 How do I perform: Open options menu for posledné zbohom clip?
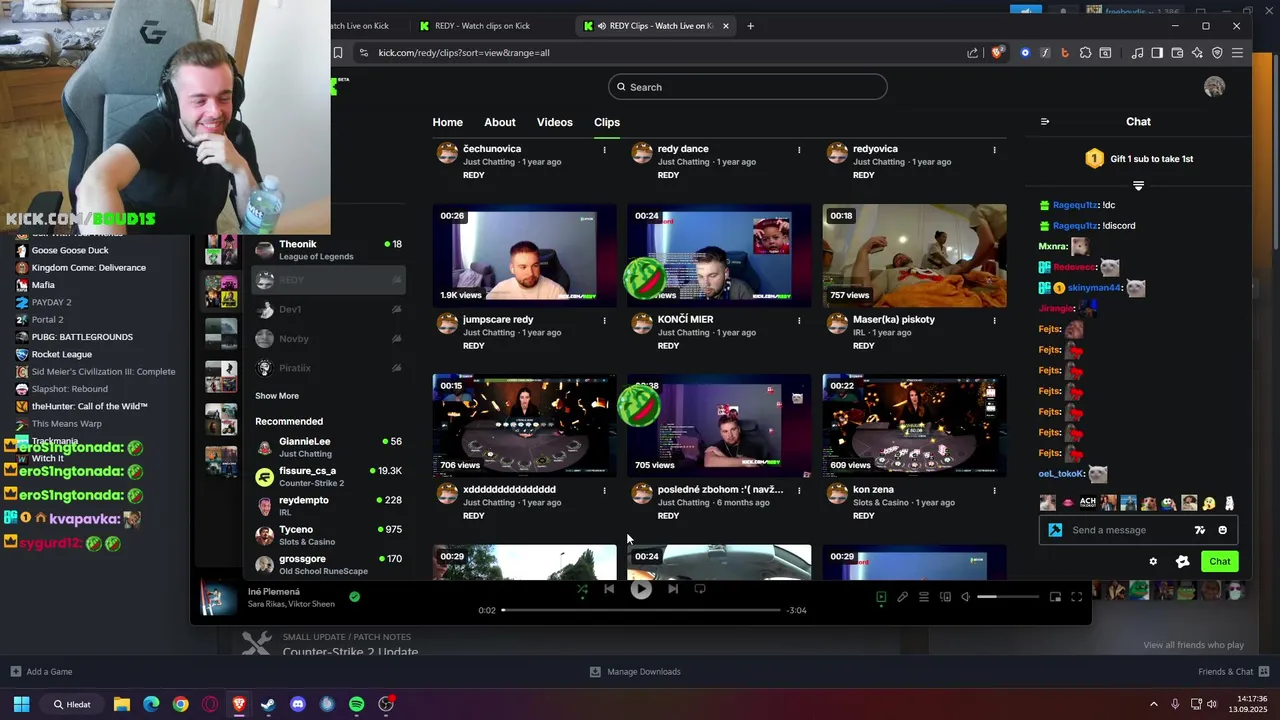click(799, 491)
